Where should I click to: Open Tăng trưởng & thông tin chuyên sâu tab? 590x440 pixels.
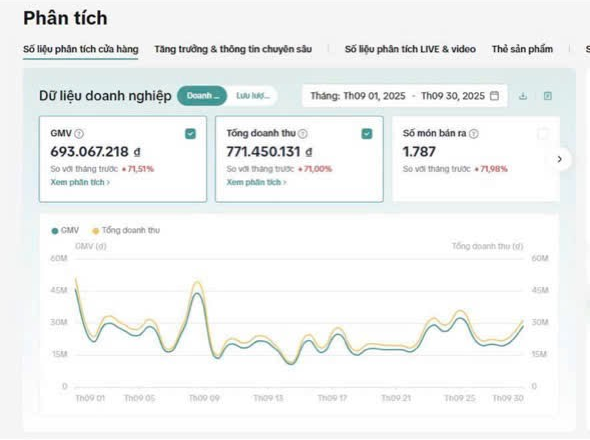coord(233,49)
